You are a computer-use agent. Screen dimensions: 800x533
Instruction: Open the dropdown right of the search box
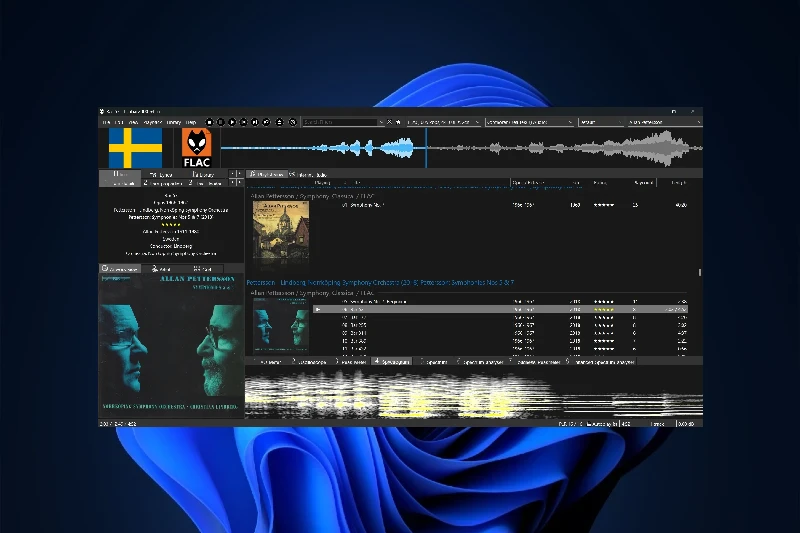tap(440, 122)
